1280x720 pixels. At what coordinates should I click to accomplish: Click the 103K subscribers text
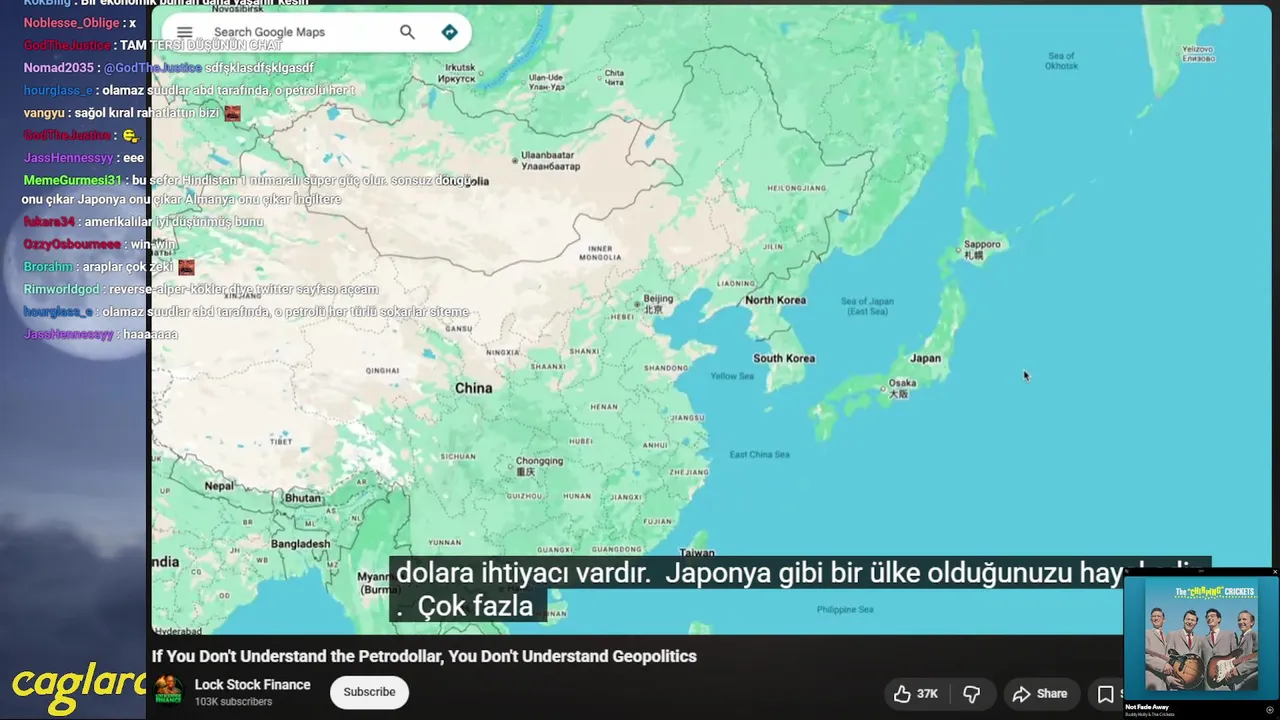[x=233, y=702]
